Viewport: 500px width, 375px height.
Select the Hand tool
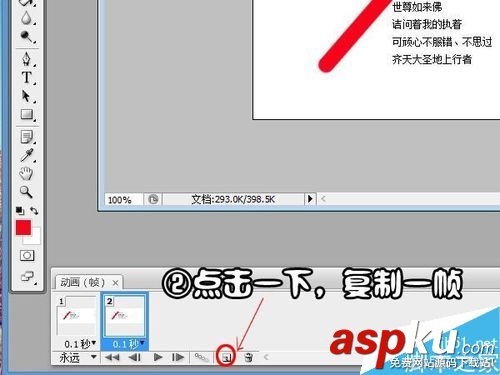pyautogui.click(x=26, y=174)
